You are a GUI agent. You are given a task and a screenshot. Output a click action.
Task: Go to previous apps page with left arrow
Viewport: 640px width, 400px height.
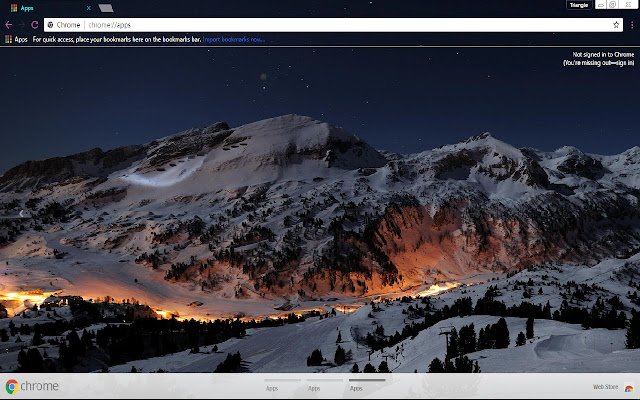click(21, 213)
